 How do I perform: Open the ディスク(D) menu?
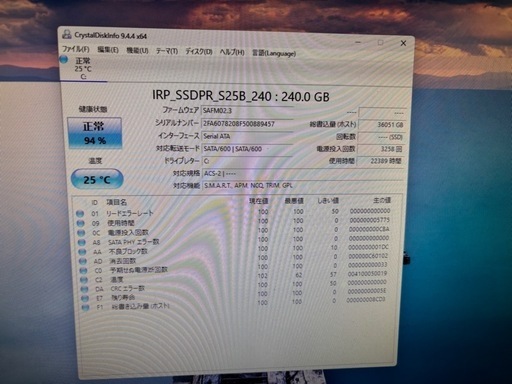199,52
